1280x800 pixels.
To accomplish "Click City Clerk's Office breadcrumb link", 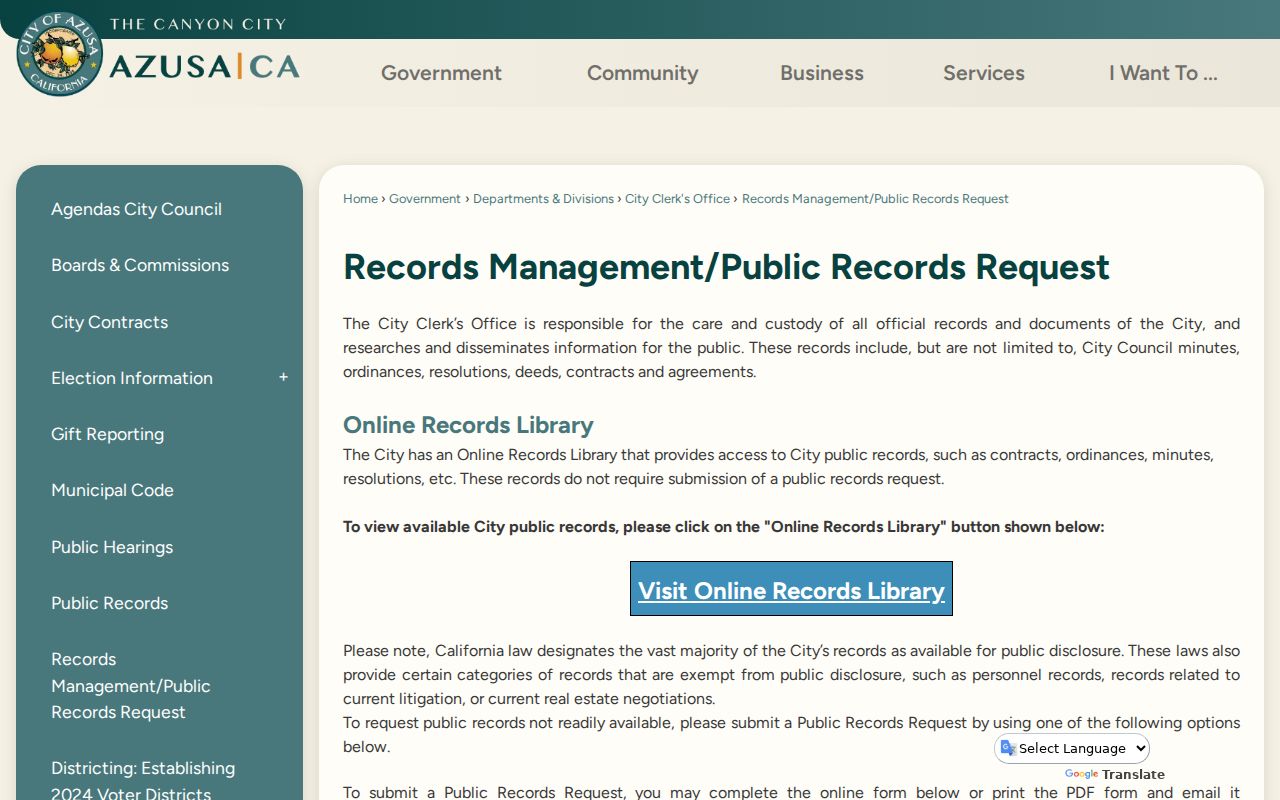I will point(677,199).
